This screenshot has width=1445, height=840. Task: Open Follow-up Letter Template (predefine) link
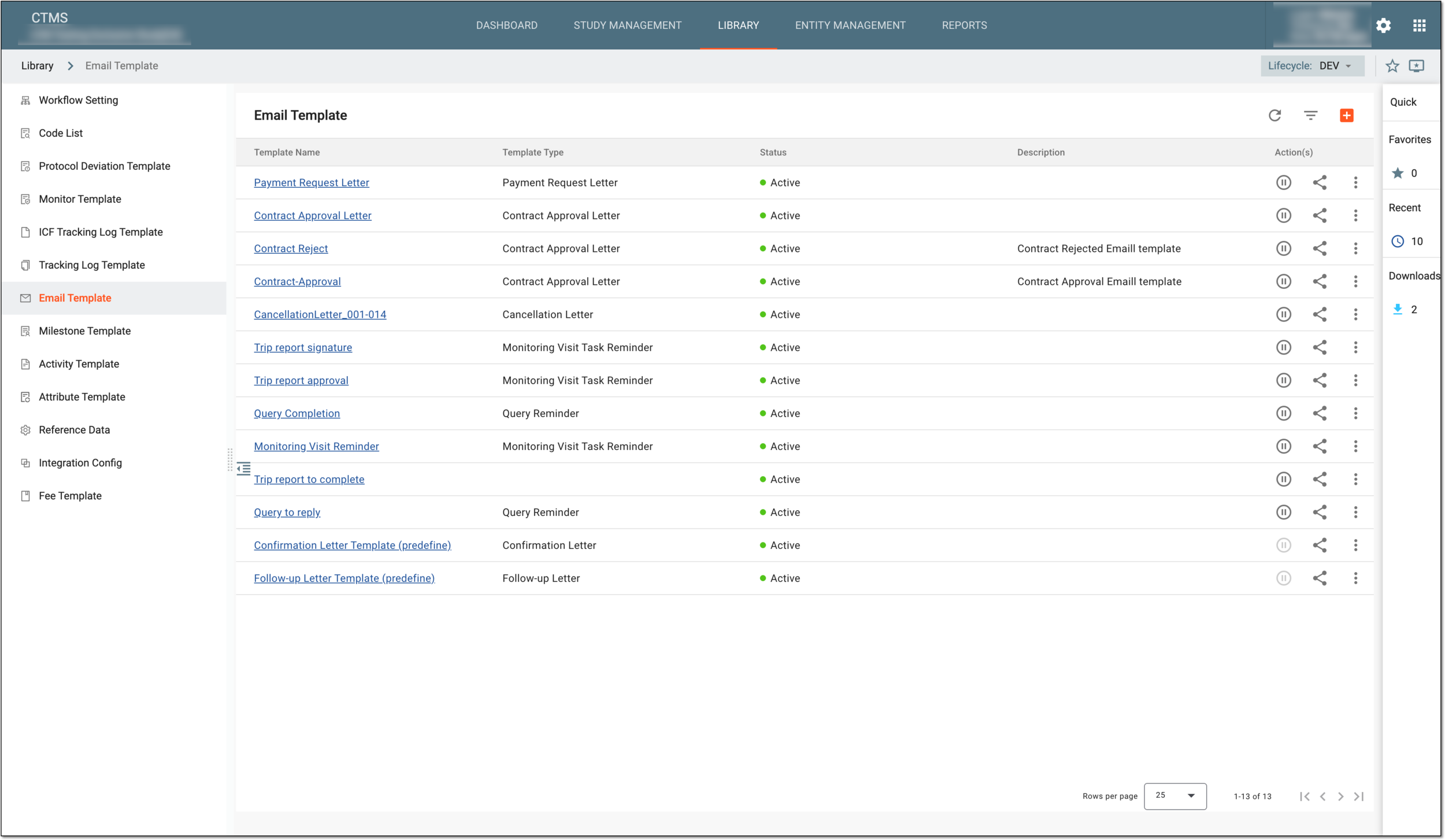tap(344, 578)
